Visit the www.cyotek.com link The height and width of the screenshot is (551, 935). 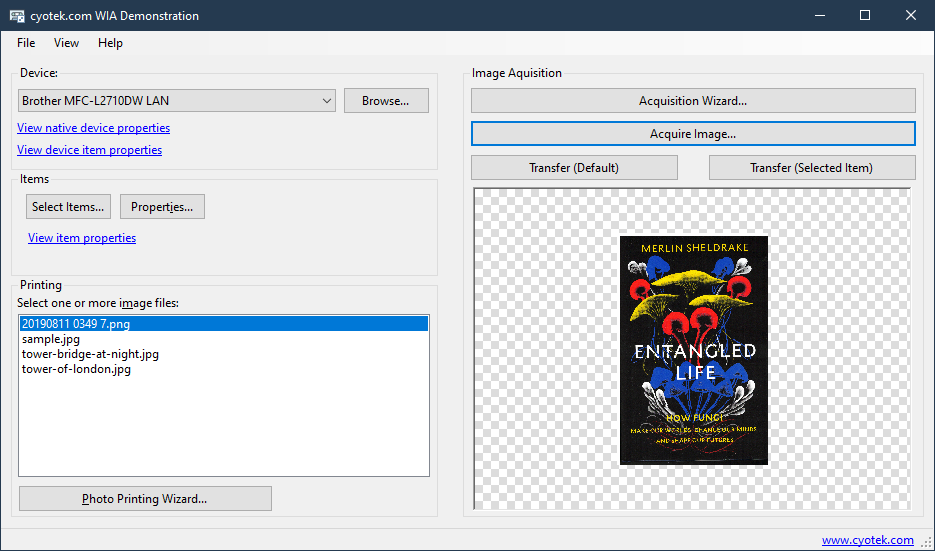(868, 540)
